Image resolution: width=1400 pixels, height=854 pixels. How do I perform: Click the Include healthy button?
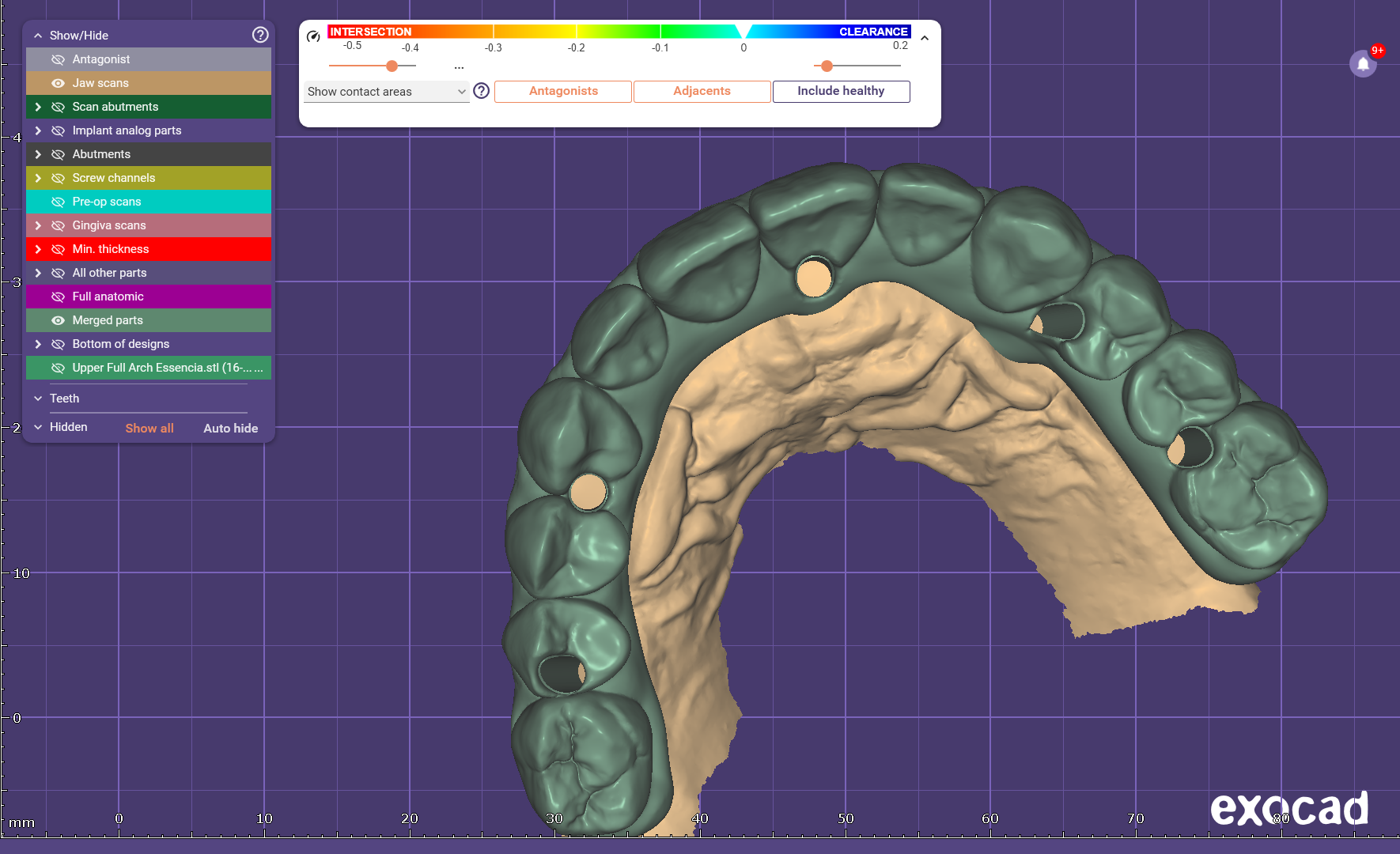(841, 91)
